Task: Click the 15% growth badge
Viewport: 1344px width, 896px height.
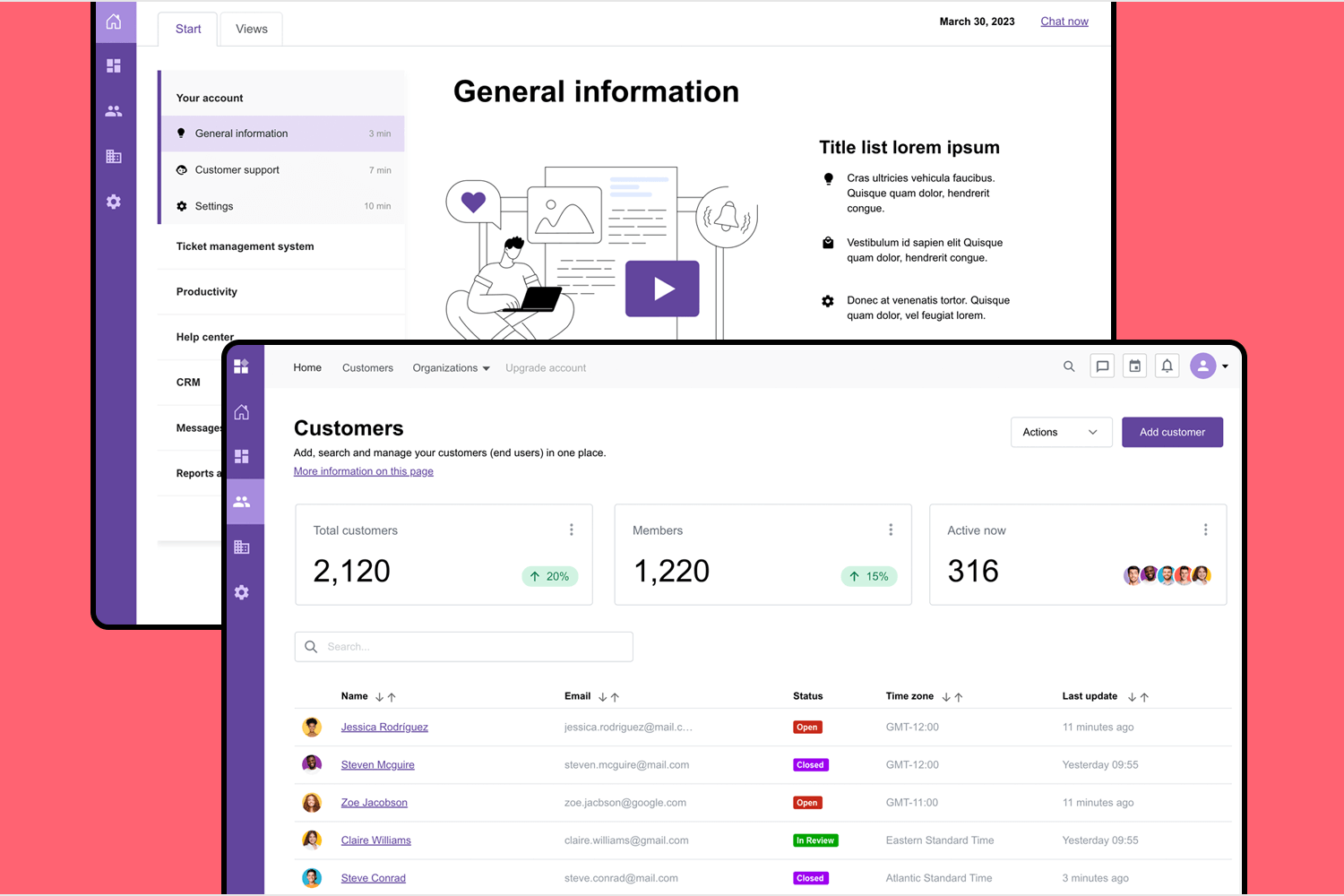Action: pyautogui.click(x=869, y=576)
